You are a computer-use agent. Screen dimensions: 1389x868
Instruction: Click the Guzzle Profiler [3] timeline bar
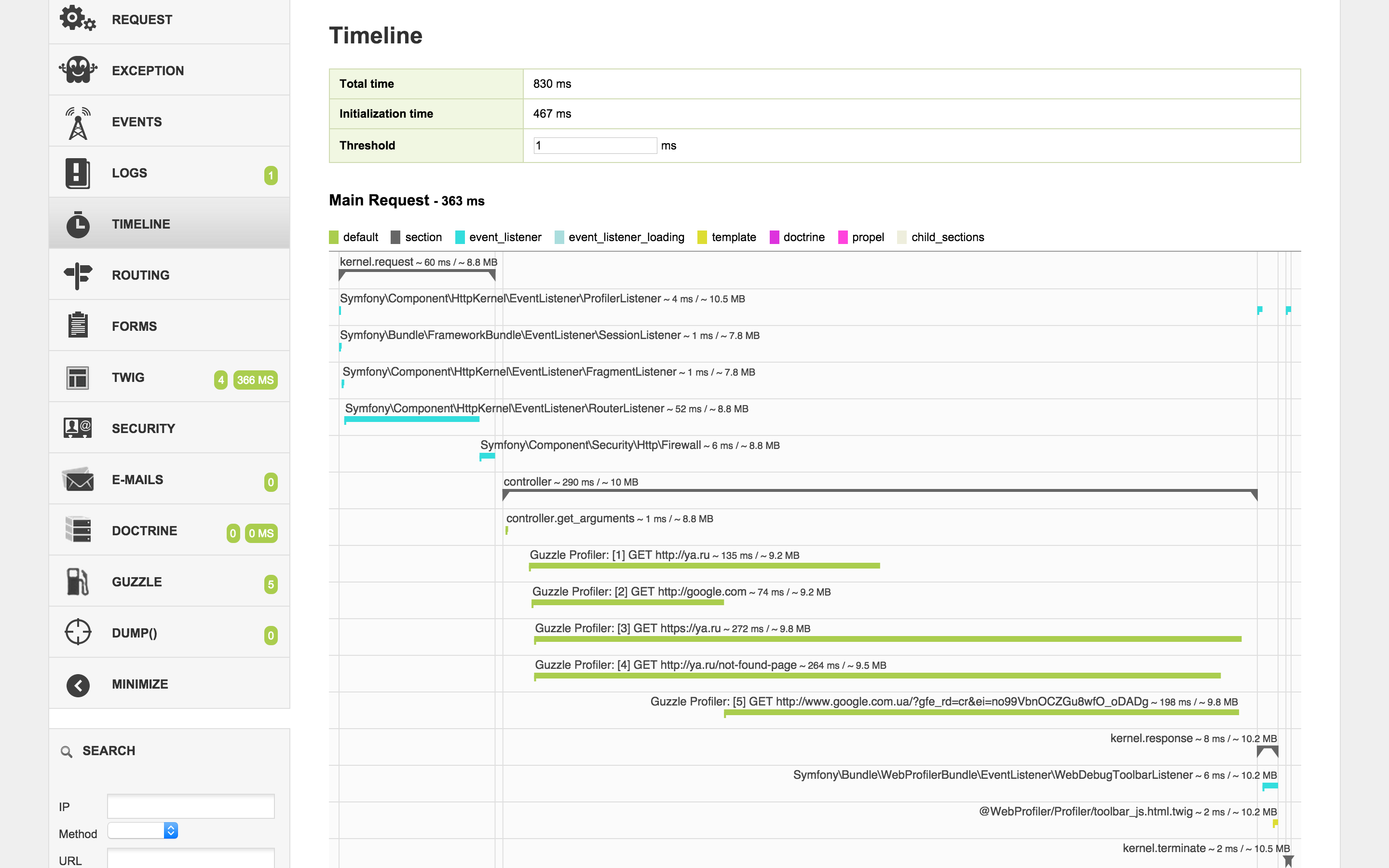[887, 639]
